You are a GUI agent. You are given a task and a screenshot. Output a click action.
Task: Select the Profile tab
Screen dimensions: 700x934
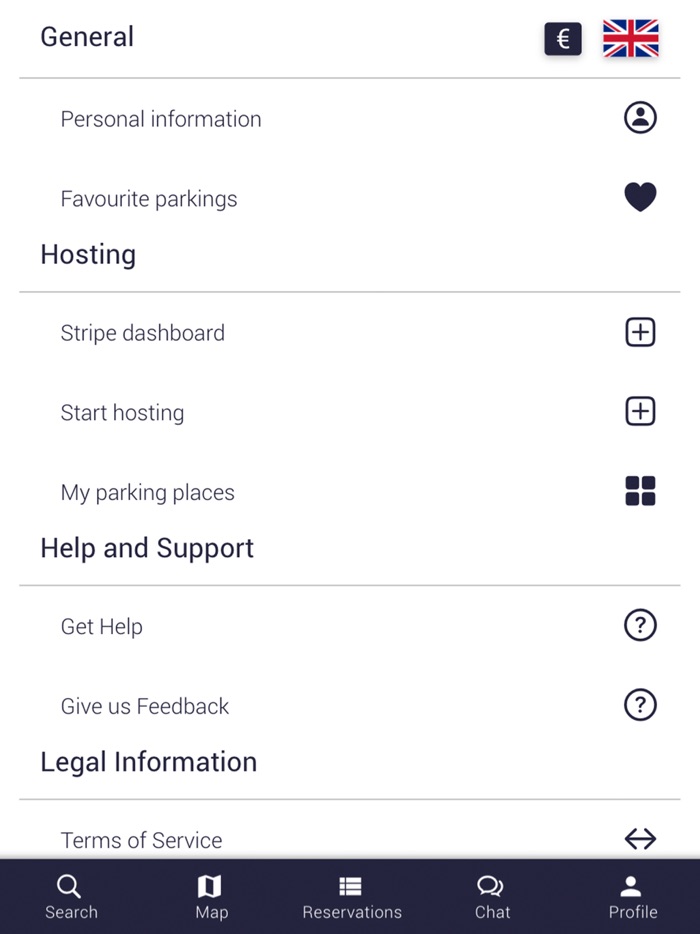[x=632, y=897]
